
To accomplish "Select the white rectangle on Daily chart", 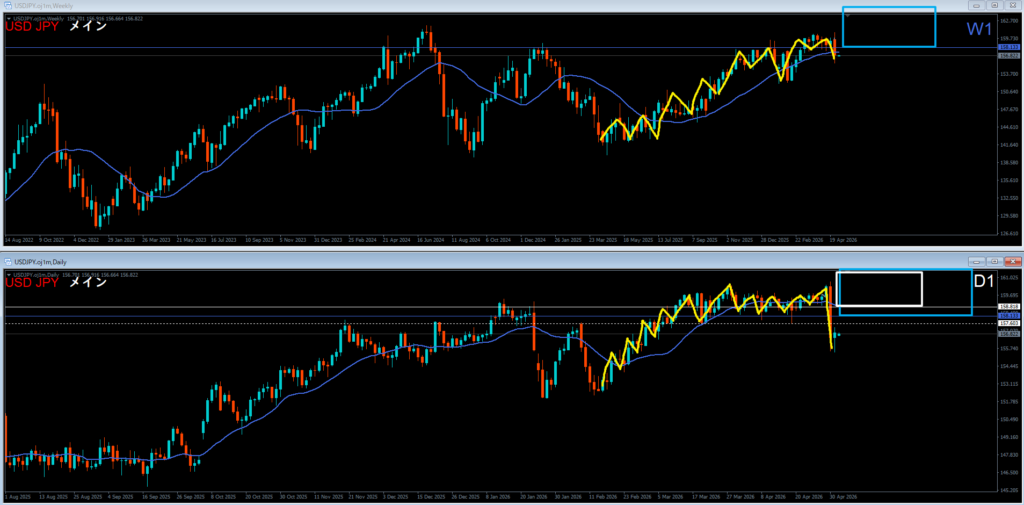I will (879, 289).
